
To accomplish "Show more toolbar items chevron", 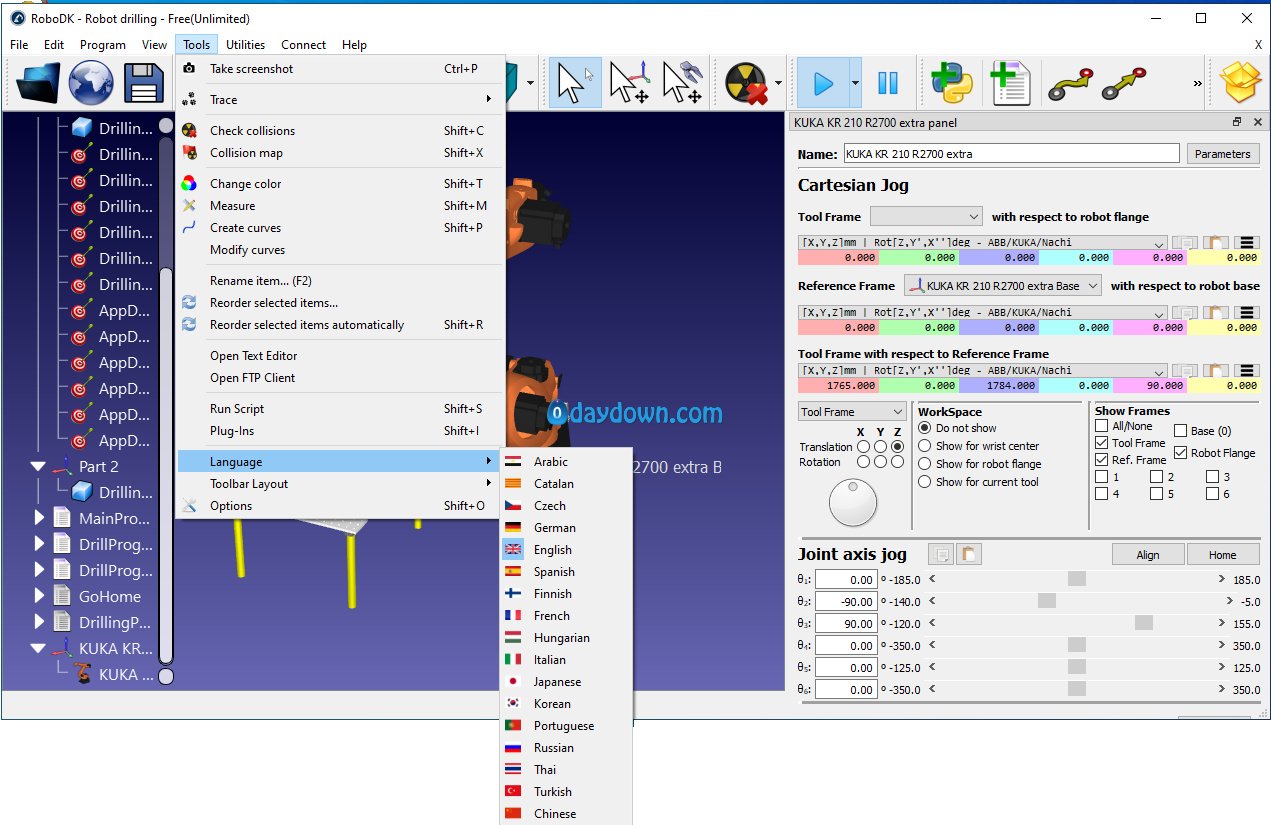I will pyautogui.click(x=1197, y=84).
